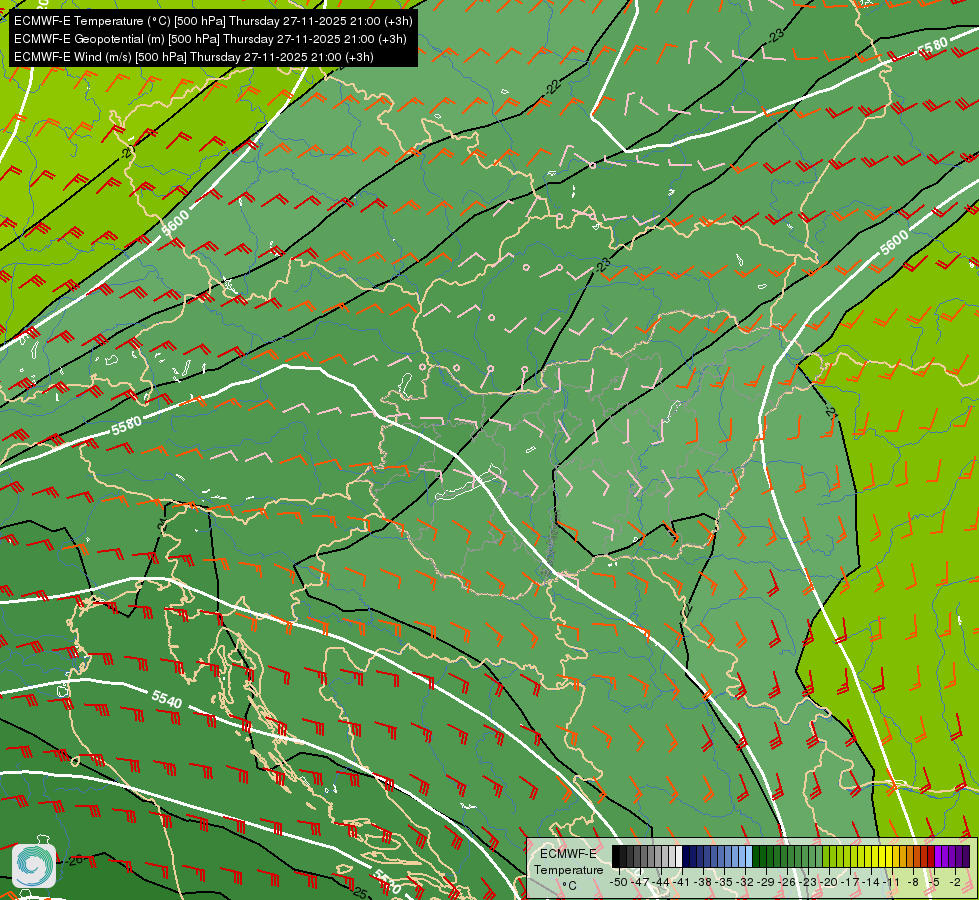The image size is (979, 900).
Task: Click the -26 tick label in the legend
Action: tap(787, 883)
